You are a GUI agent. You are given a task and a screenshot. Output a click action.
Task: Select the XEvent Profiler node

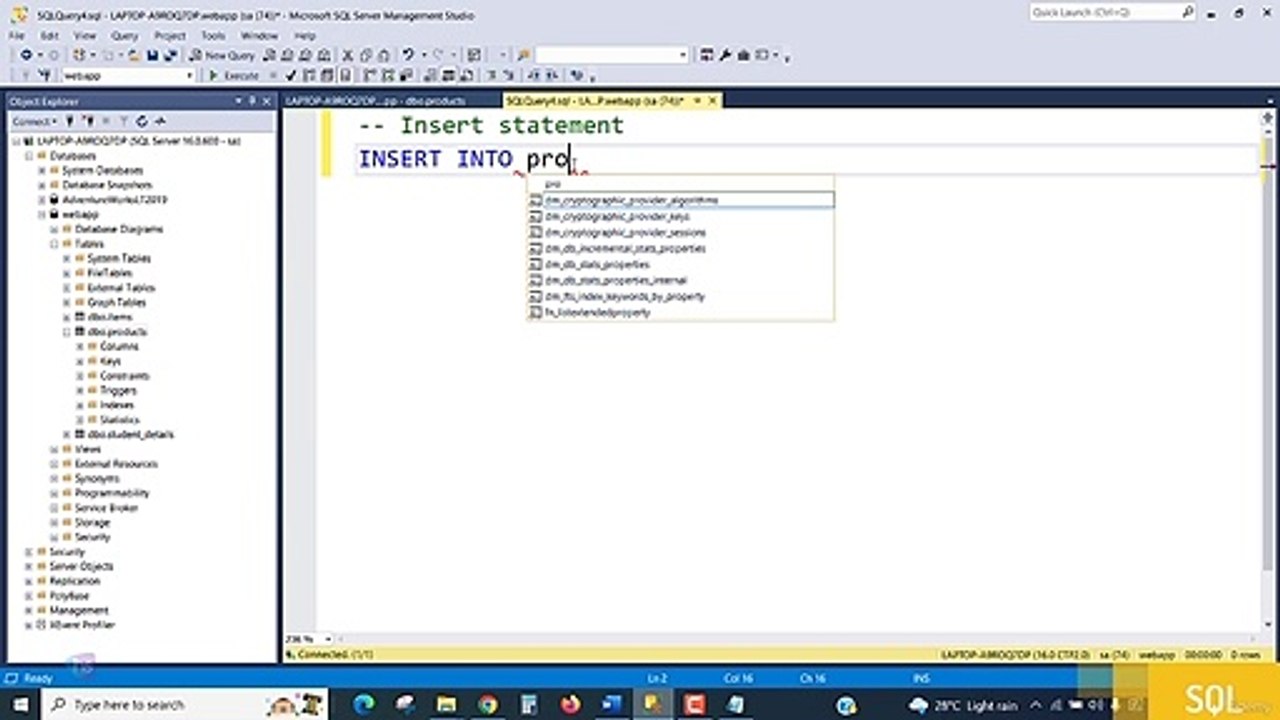[x=82, y=625]
